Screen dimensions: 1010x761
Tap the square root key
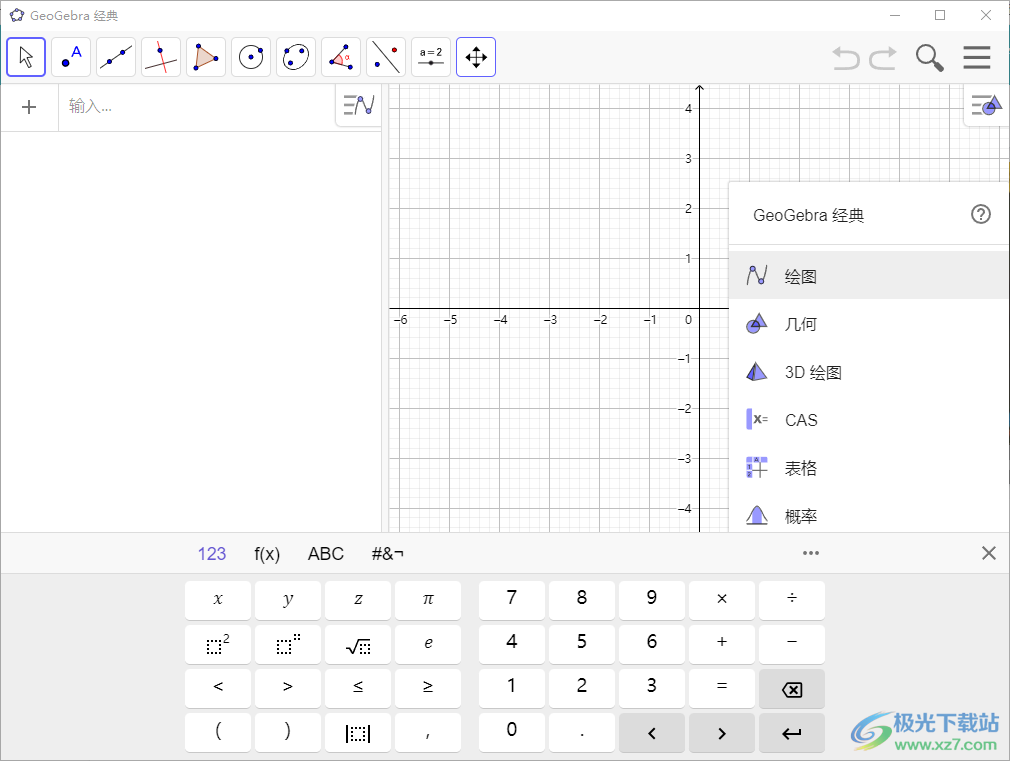click(x=358, y=644)
